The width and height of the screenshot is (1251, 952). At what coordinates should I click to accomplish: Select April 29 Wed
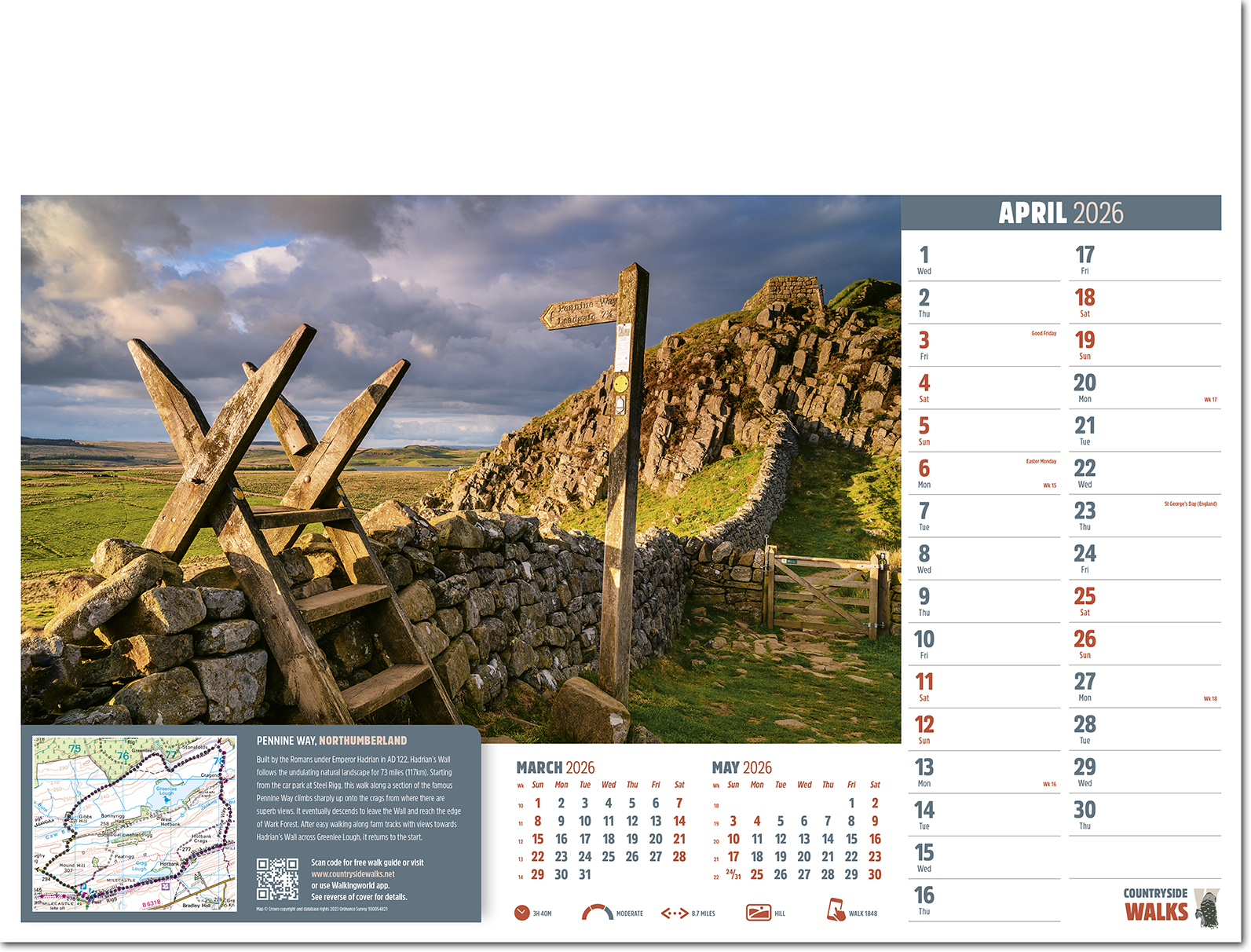point(1085,772)
